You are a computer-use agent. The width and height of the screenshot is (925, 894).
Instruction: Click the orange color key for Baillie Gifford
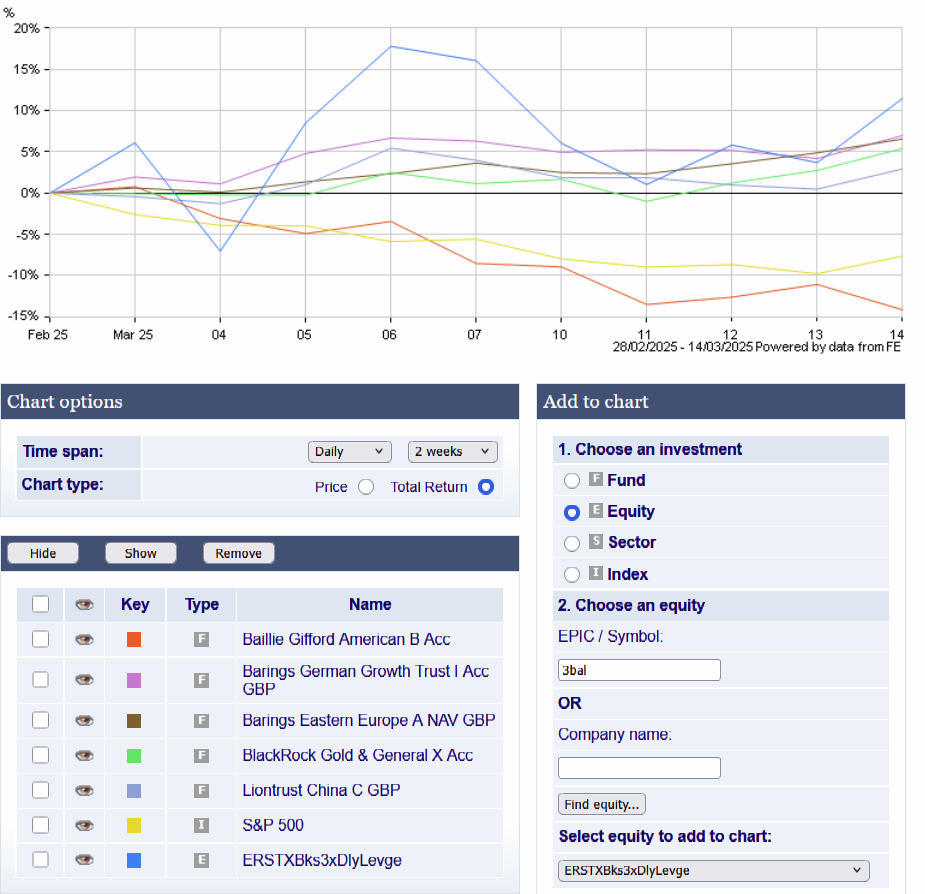click(134, 639)
